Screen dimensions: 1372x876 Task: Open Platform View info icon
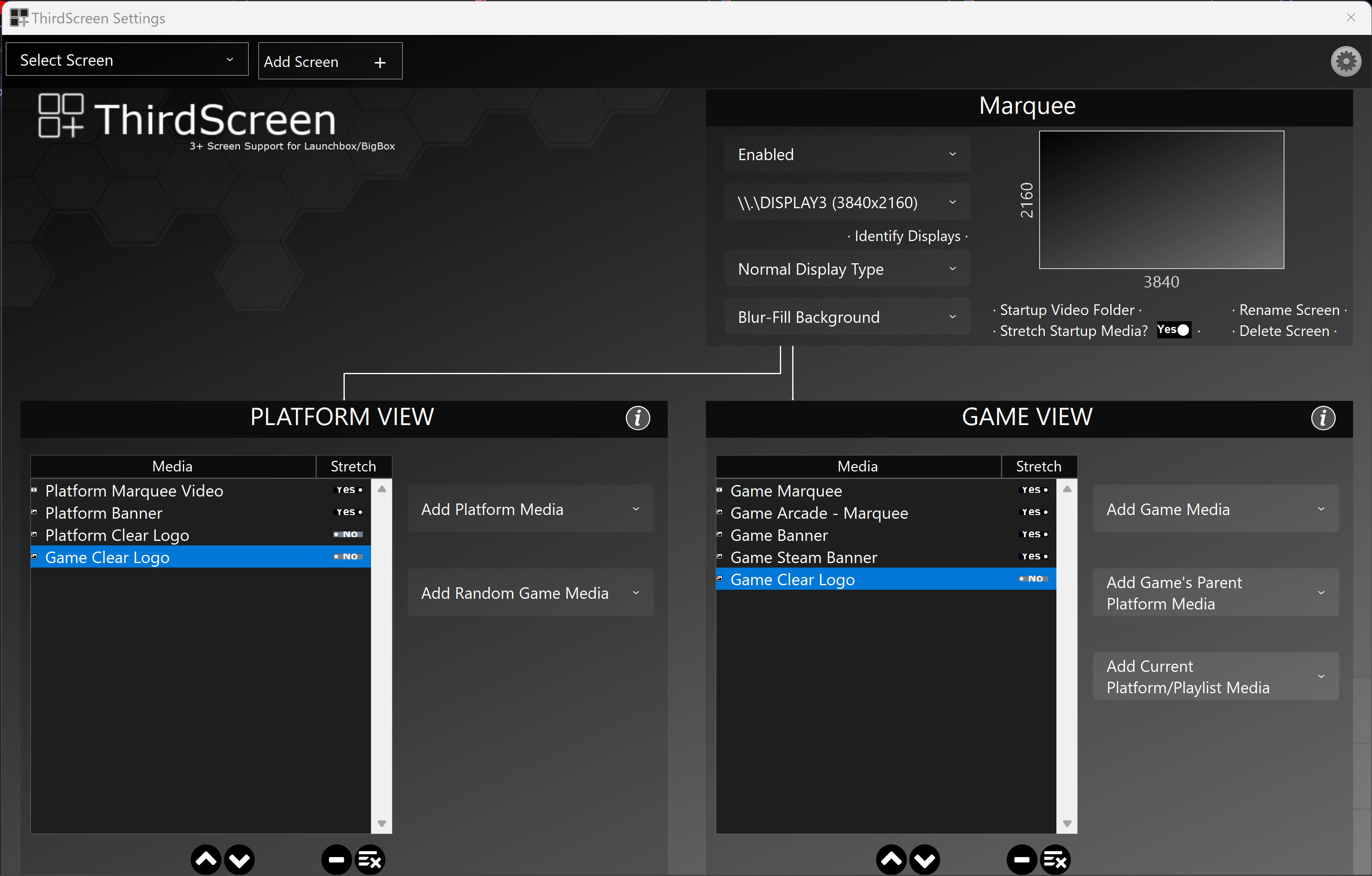tap(638, 418)
